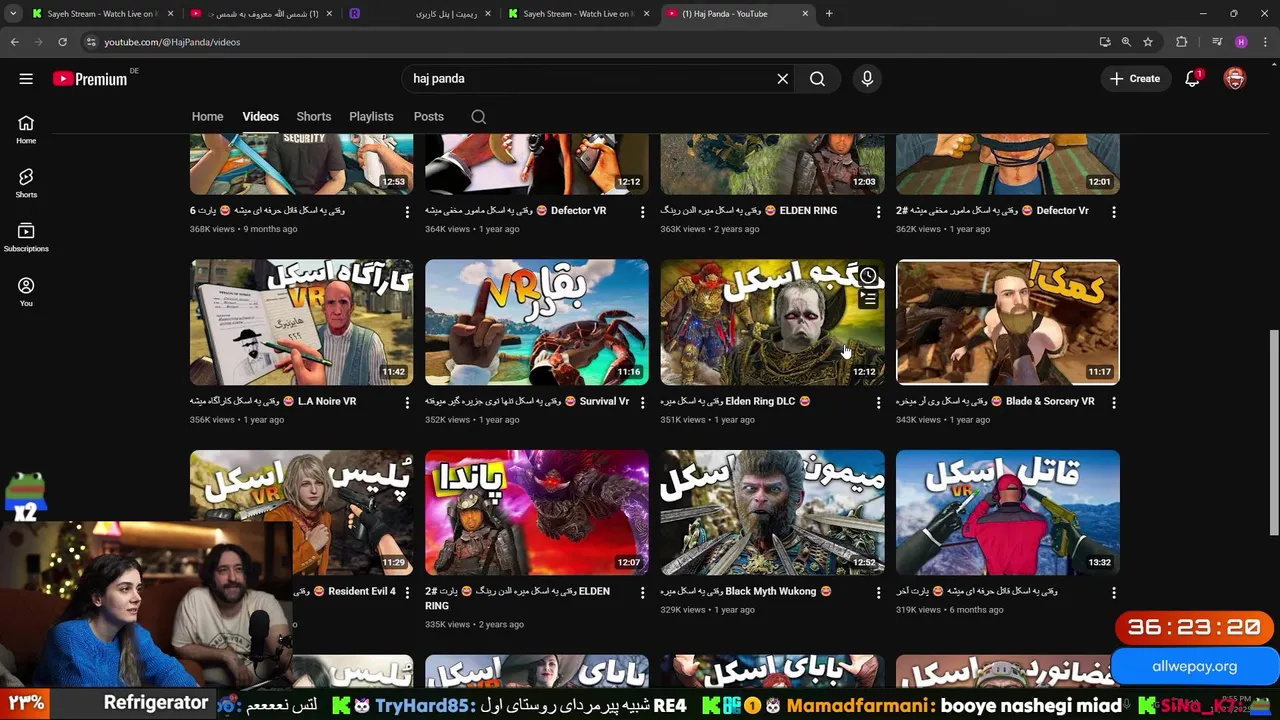Viewport: 1280px width, 720px height.
Task: Select the channel Videos tab
Action: coord(260,117)
